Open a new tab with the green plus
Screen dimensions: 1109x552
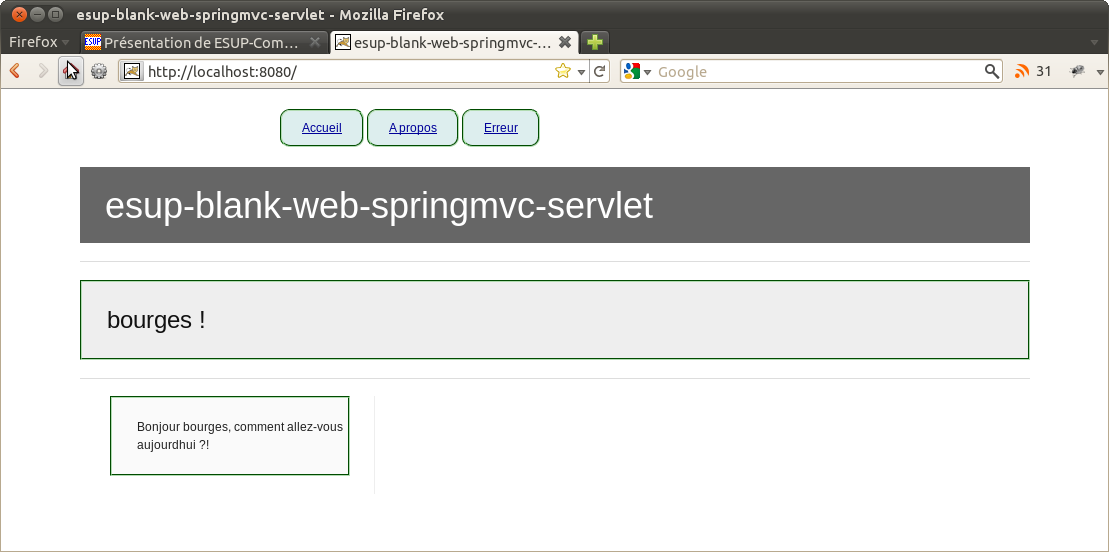tap(595, 42)
